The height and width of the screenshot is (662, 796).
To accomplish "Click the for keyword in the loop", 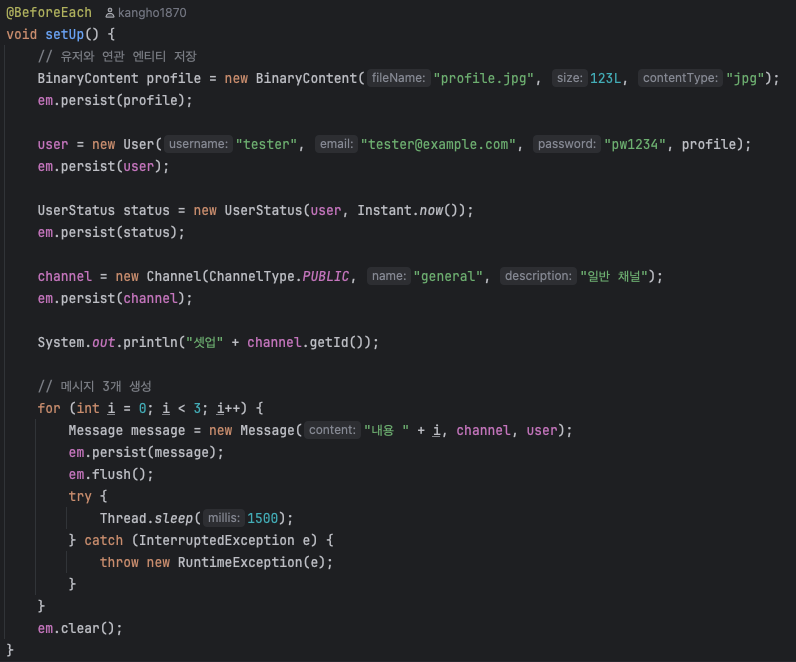I will [49, 408].
